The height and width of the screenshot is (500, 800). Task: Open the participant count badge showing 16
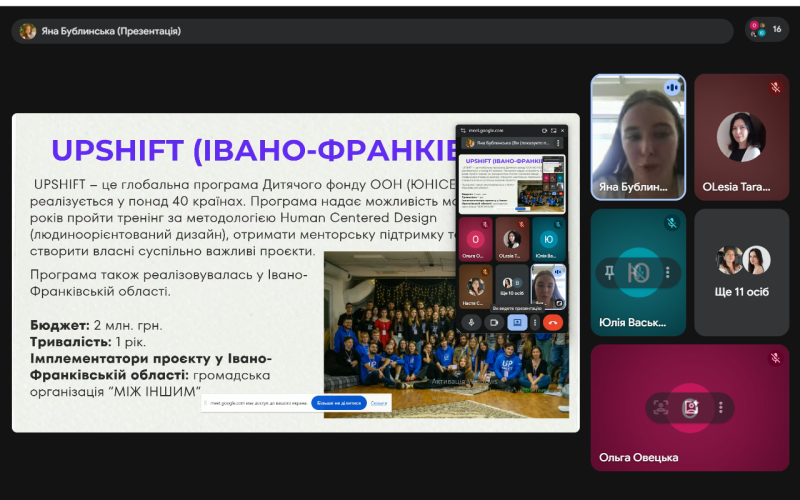click(767, 30)
